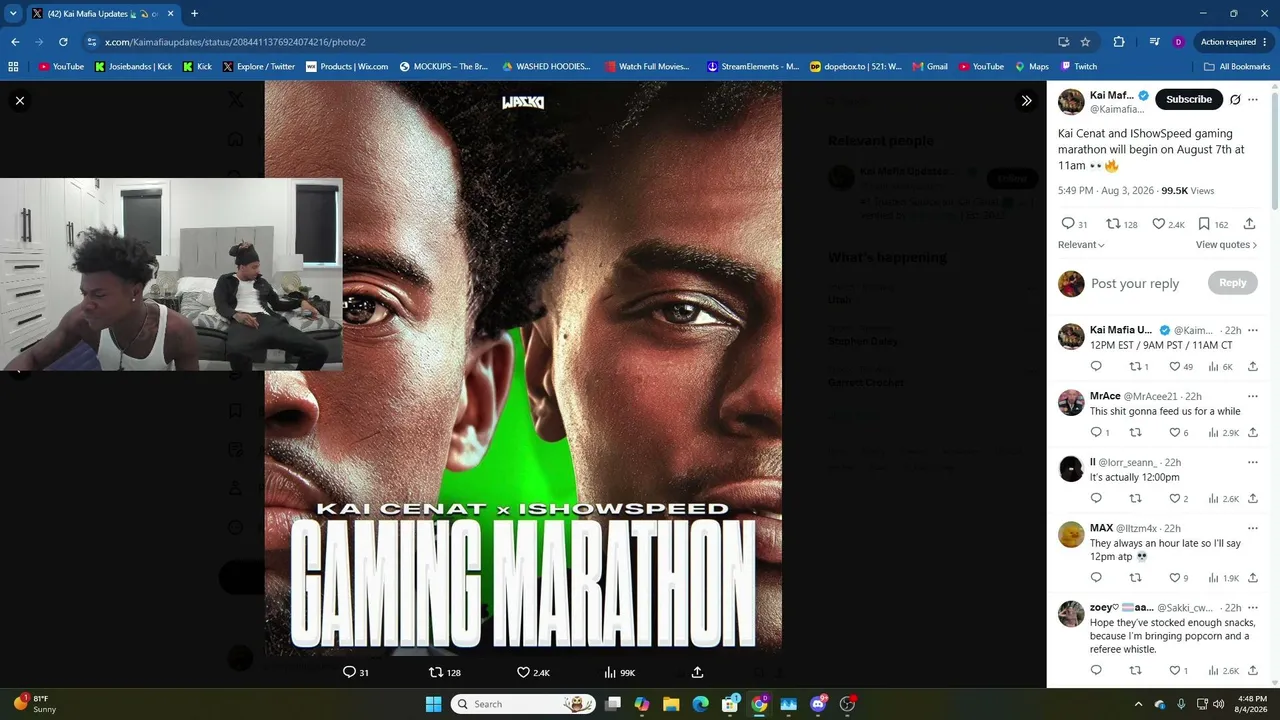
Task: Reload the page
Action: 63,42
